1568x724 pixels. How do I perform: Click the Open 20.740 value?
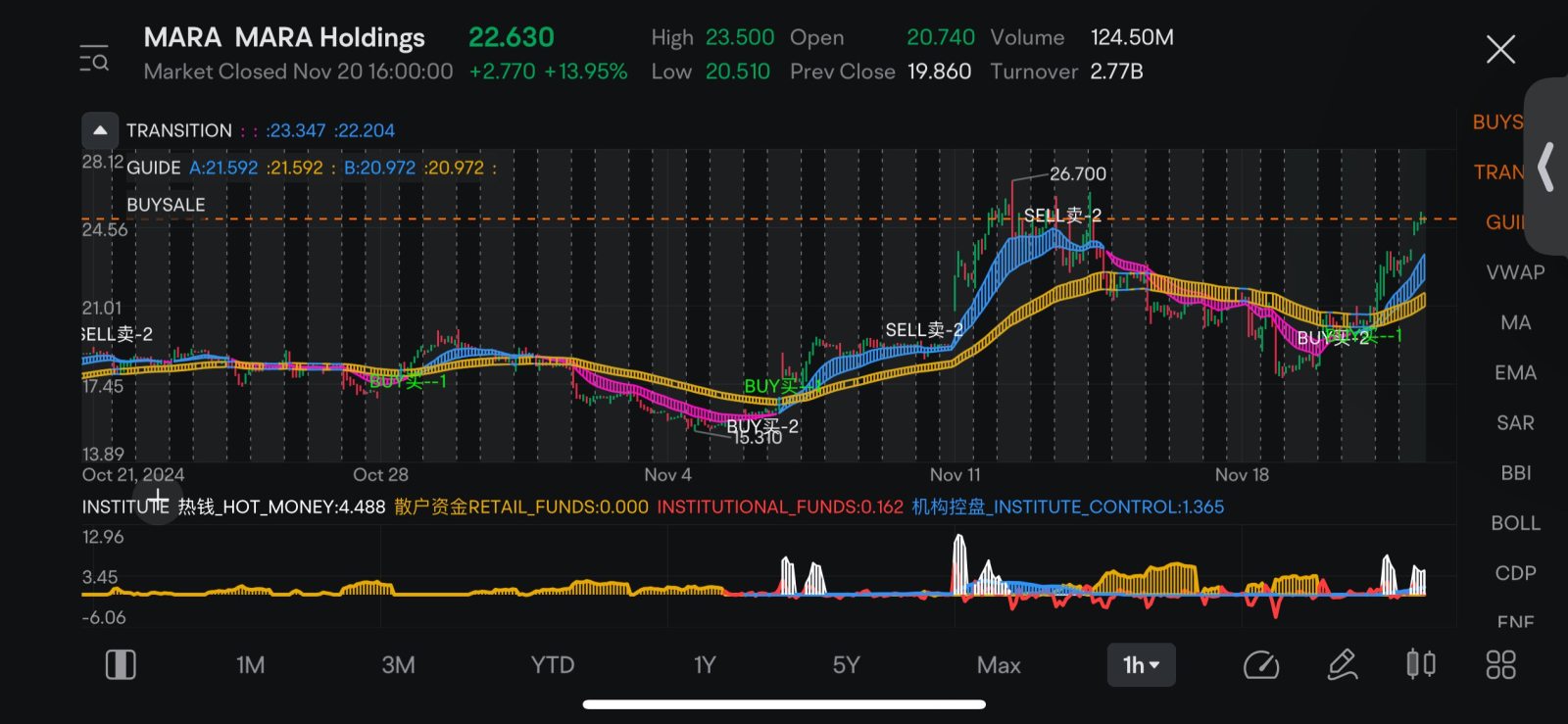tap(941, 37)
